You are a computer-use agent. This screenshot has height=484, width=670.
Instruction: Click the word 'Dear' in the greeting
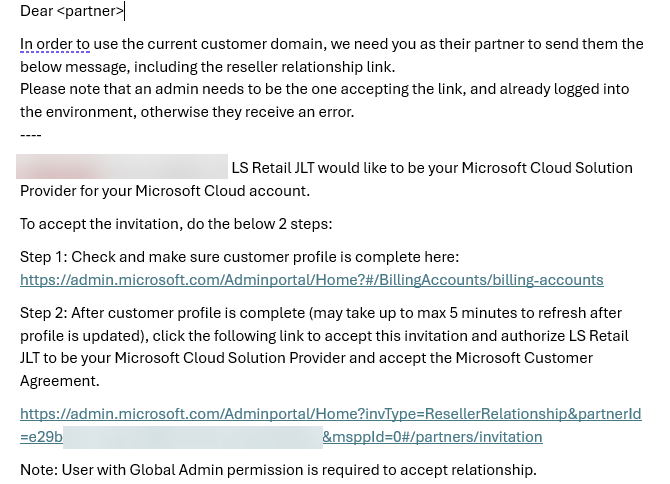click(36, 11)
